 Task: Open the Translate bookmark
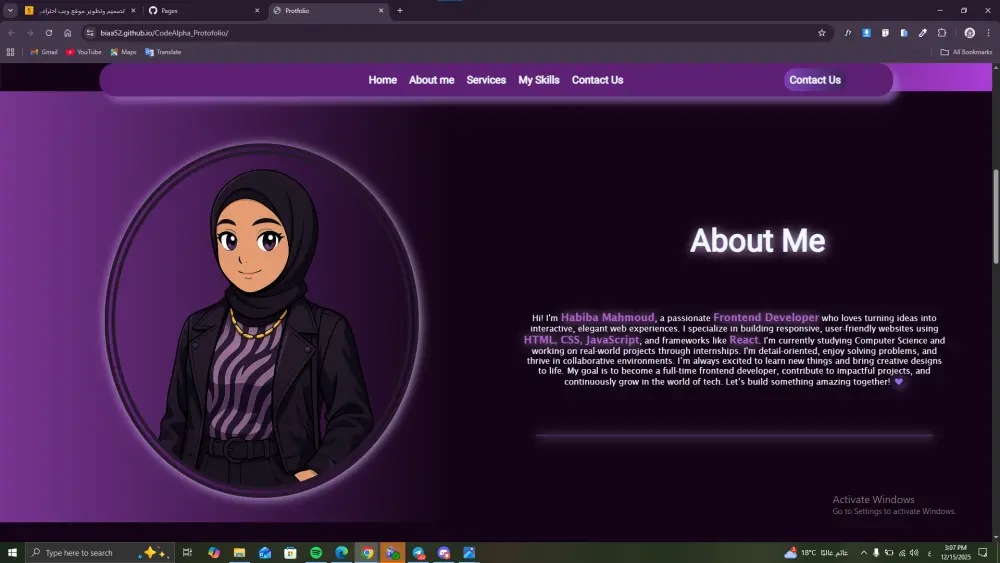pos(163,52)
